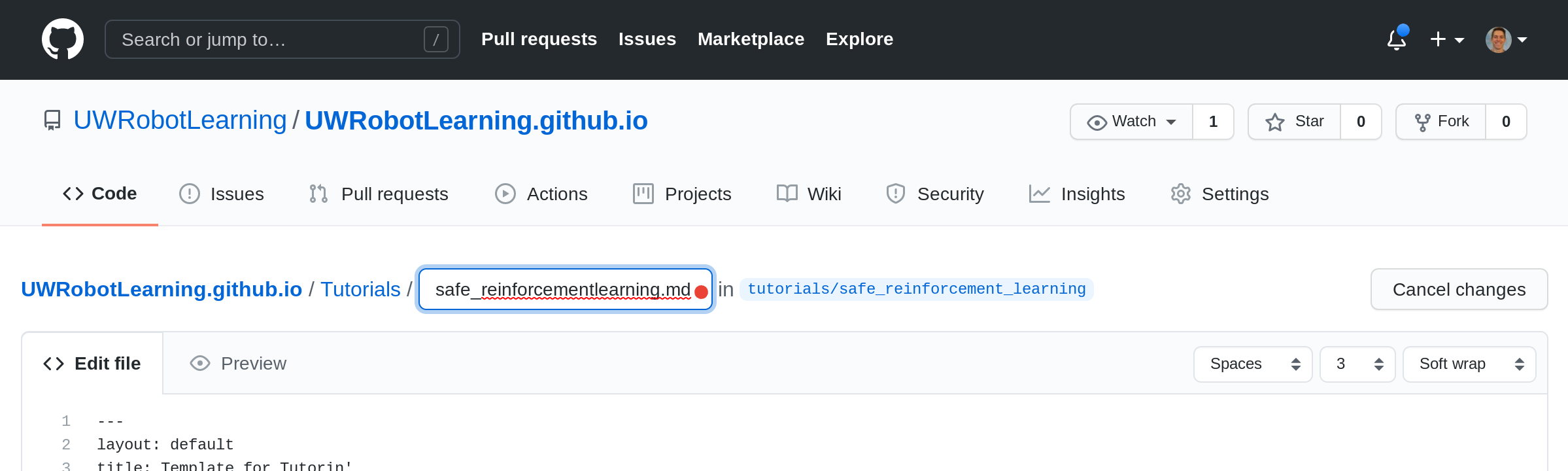This screenshot has width=1568, height=471.
Task: Switch to the Preview tab
Action: click(x=238, y=364)
